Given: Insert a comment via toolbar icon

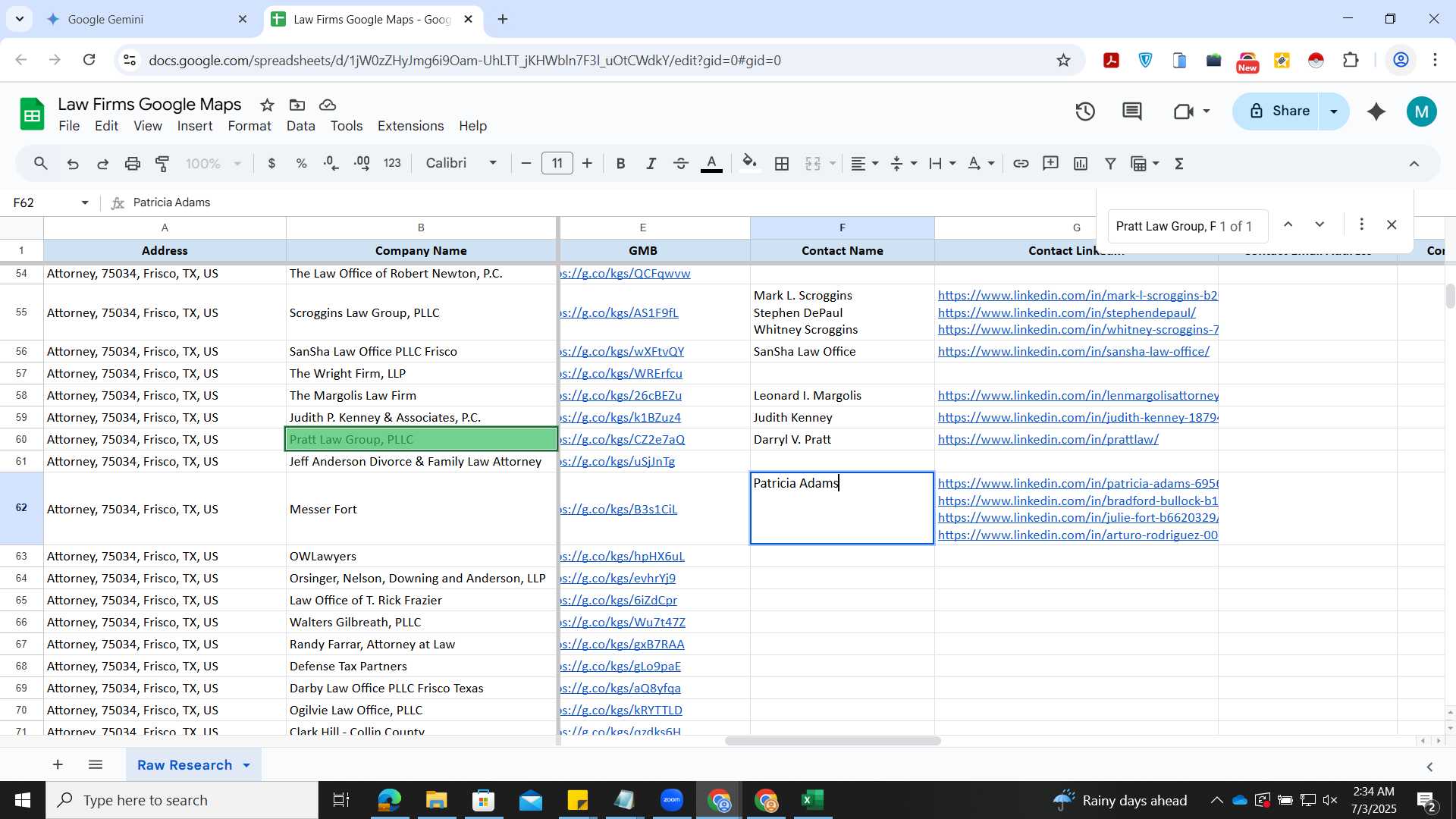Looking at the screenshot, I should [1050, 163].
